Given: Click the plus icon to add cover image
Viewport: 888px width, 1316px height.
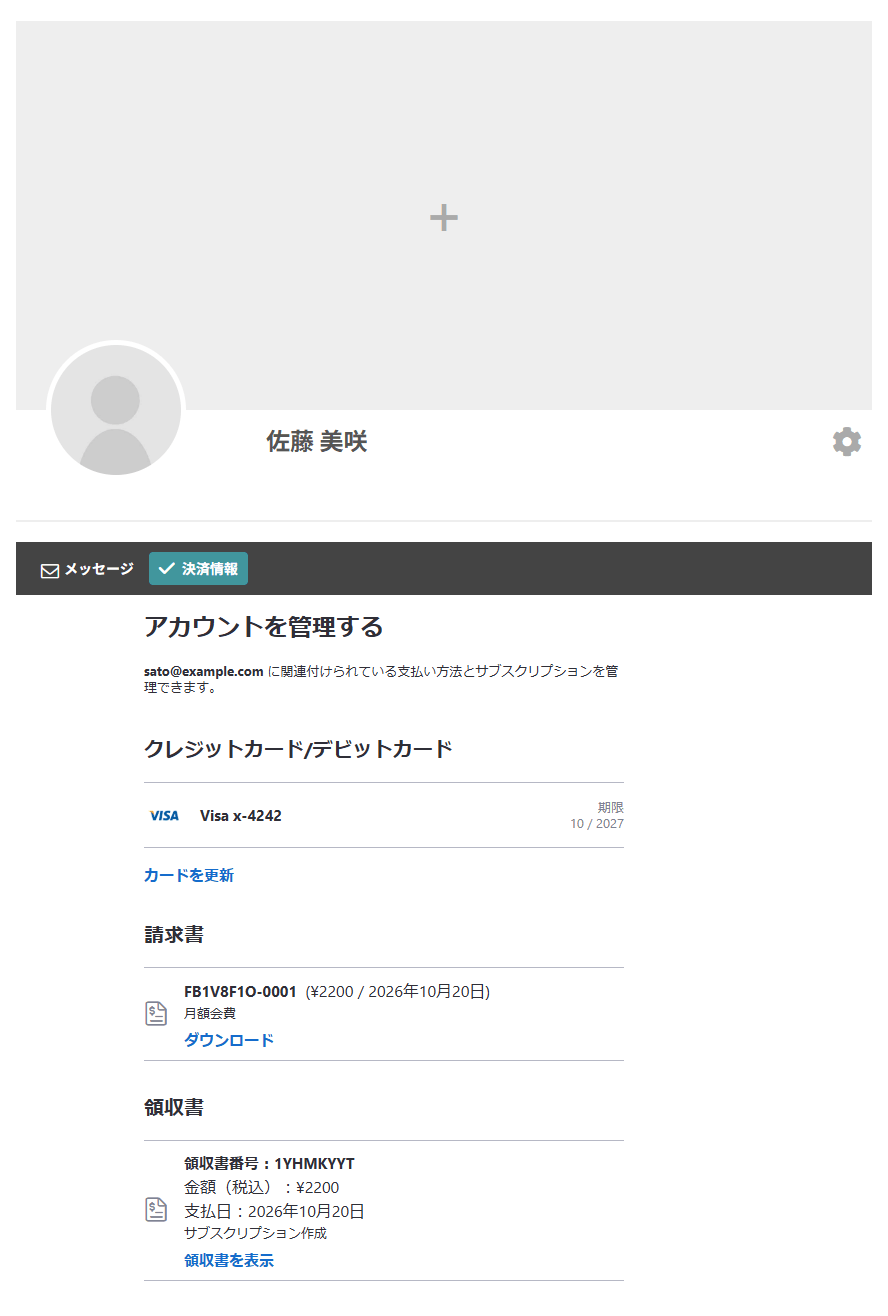Looking at the screenshot, I should tap(443, 217).
